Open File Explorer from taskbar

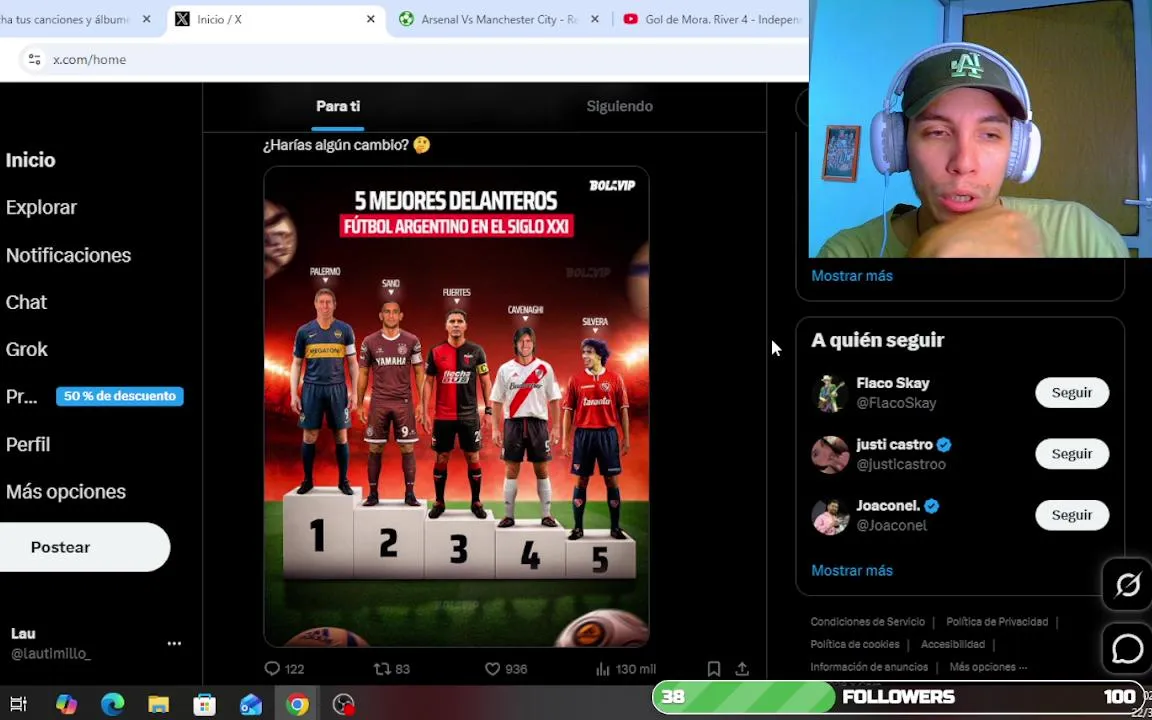[x=159, y=704]
